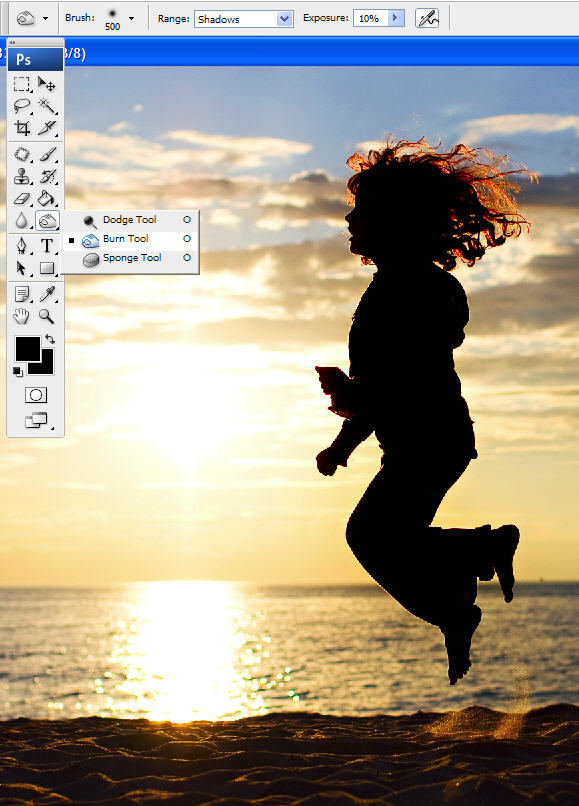Pick the Lasso tool
This screenshot has width=579, height=806.
coord(22,106)
